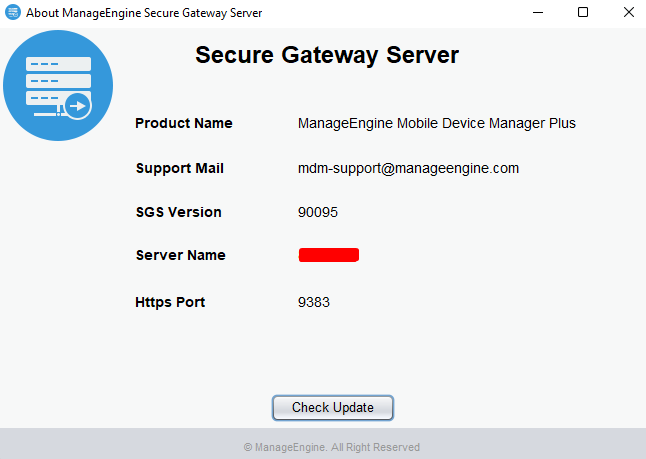
Task: Click the ManageEngine Mobile Device Manager Plus text
Action: (x=437, y=123)
